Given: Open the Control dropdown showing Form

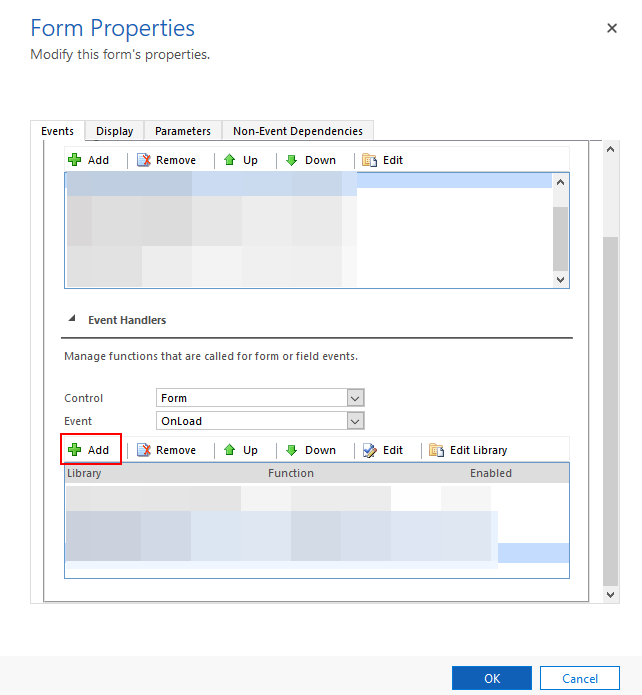Looking at the screenshot, I should (x=260, y=398).
